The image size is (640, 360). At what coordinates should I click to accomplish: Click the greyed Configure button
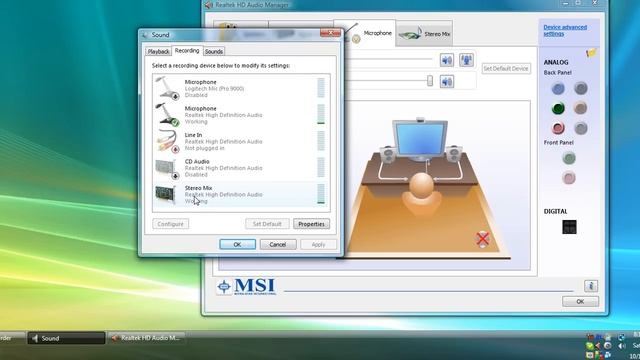tap(171, 224)
